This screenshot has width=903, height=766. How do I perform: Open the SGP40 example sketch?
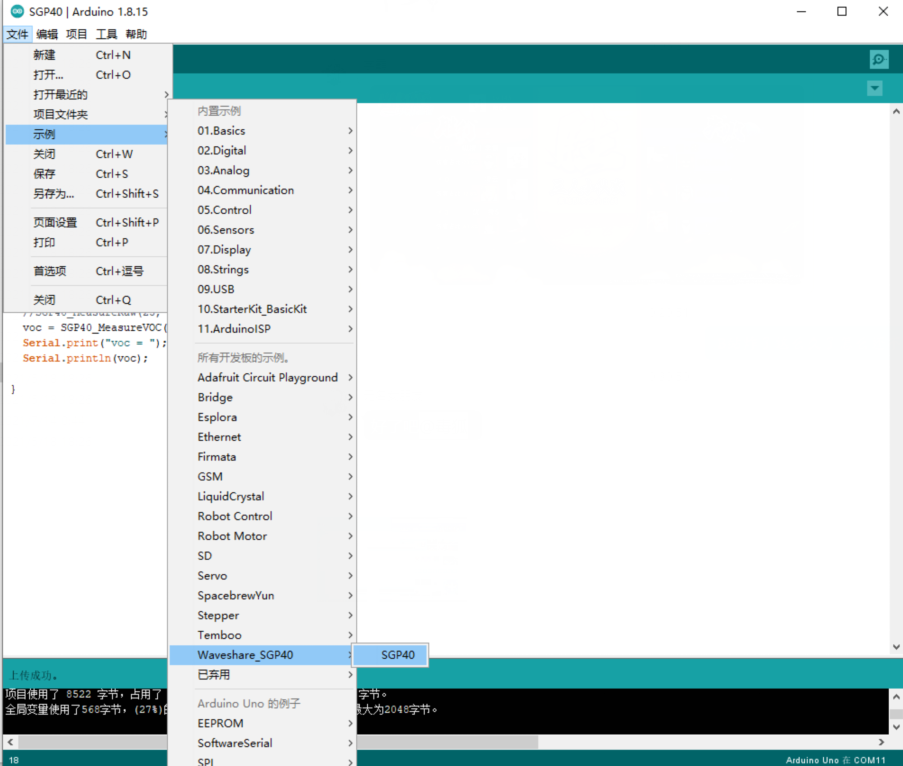click(x=391, y=655)
